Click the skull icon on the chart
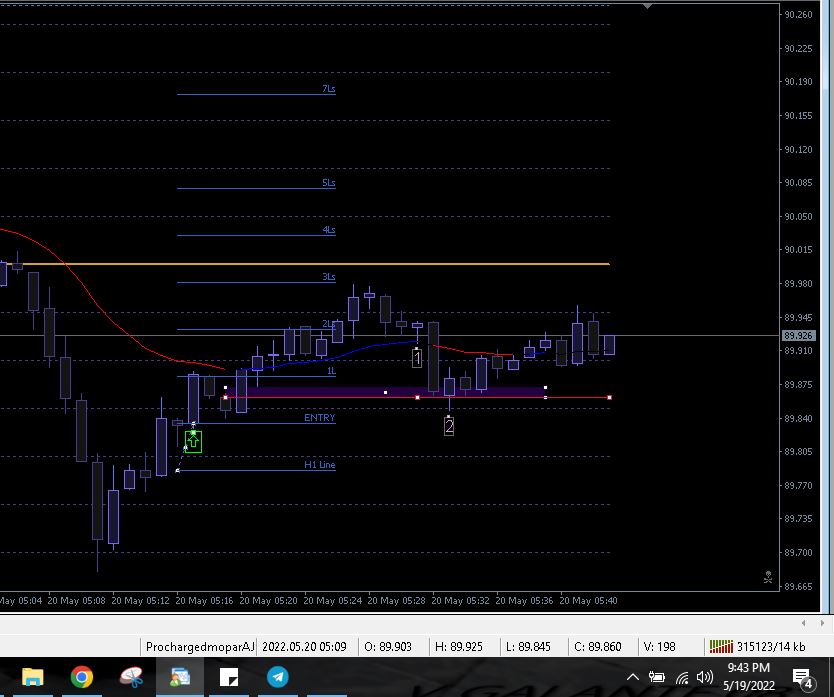The height and width of the screenshot is (697, 834). click(768, 577)
